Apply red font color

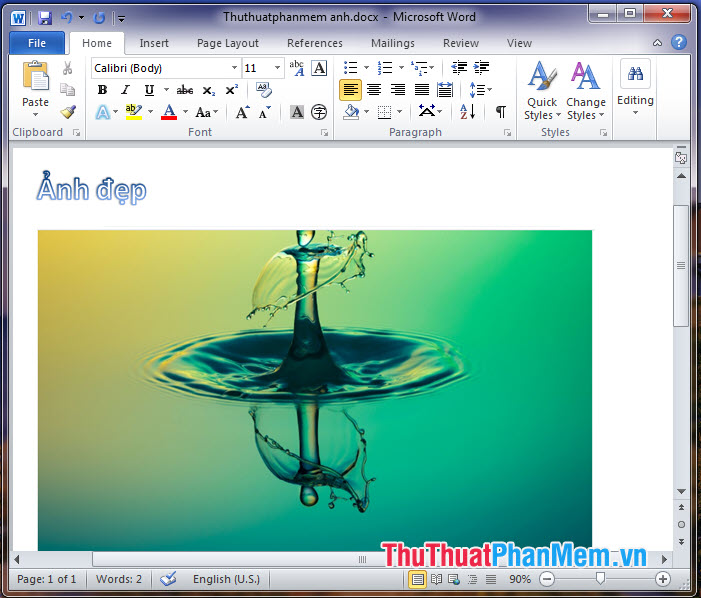(x=169, y=112)
